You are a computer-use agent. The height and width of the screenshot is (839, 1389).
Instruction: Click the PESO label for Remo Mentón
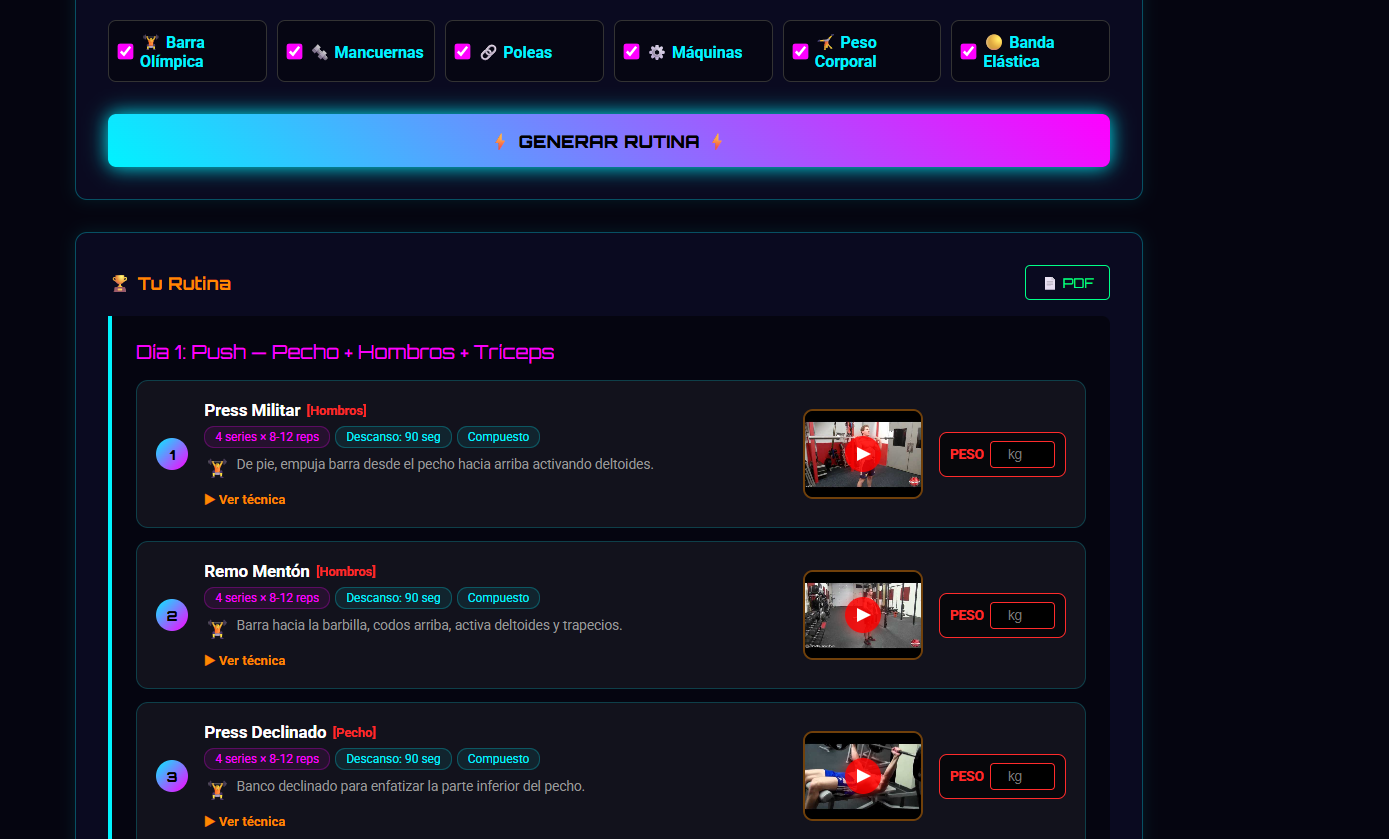click(x=966, y=615)
